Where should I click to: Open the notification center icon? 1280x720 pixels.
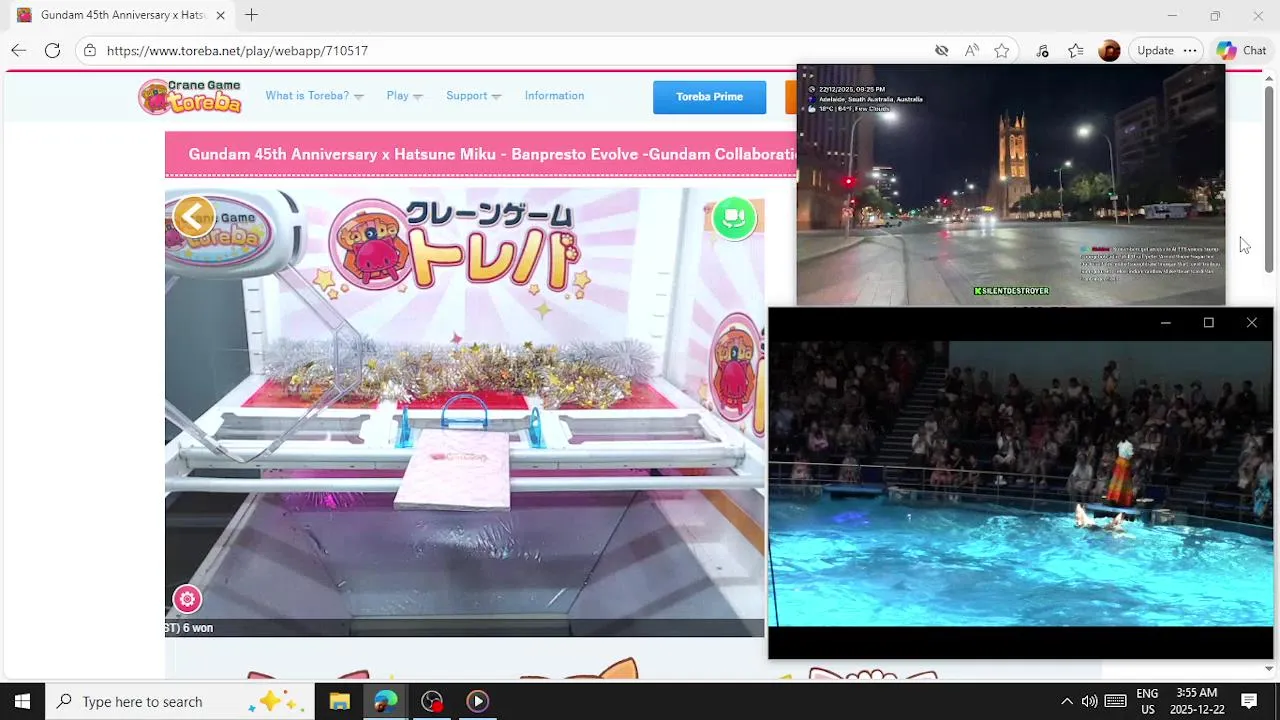point(1249,701)
